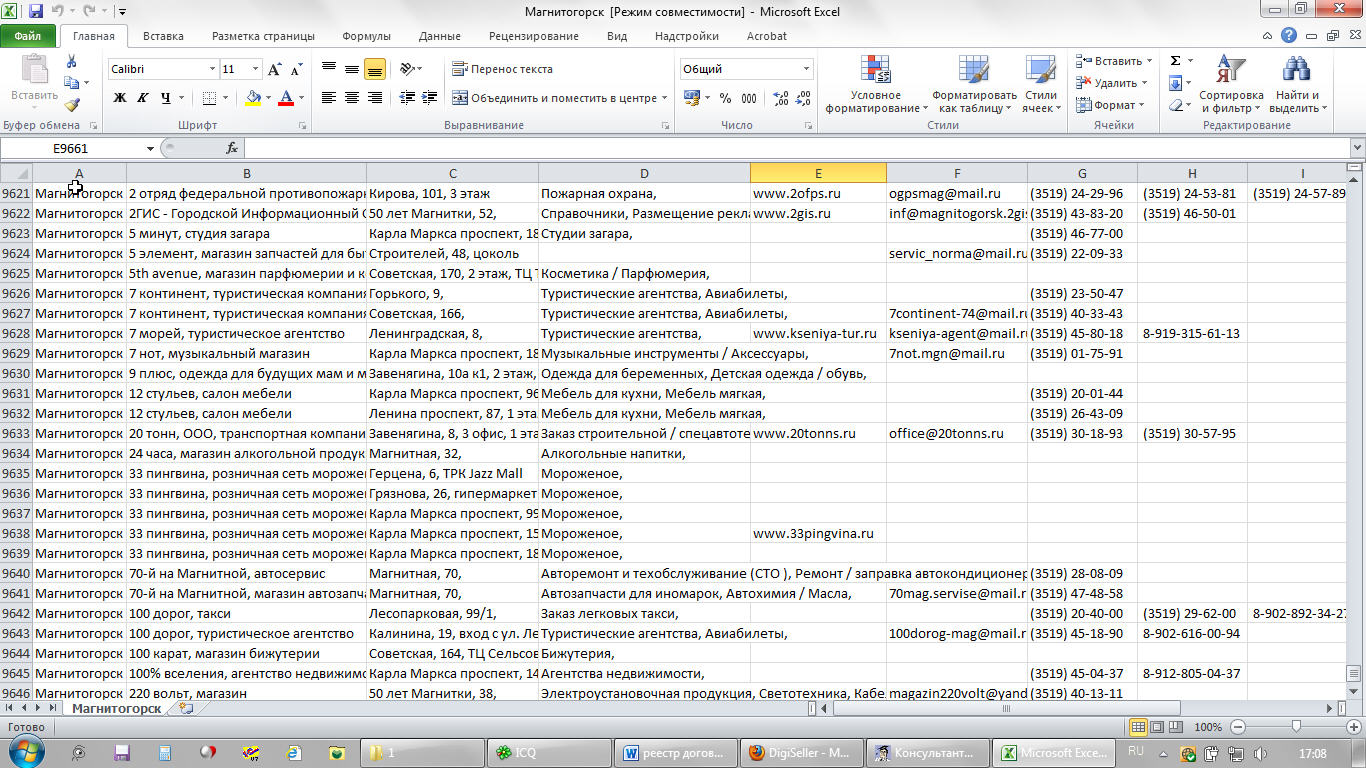Decrease font size with small A icon

pos(296,69)
